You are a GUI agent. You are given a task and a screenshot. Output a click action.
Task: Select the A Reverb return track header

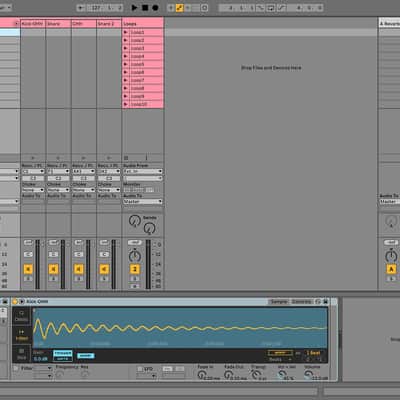[389, 24]
